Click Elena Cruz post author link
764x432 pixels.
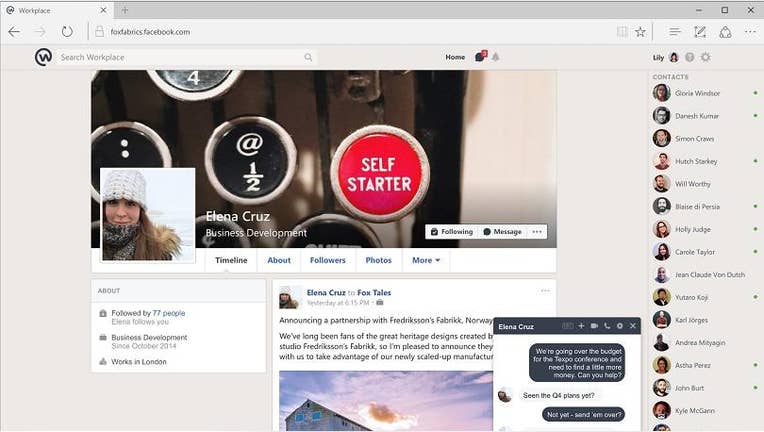(x=326, y=293)
